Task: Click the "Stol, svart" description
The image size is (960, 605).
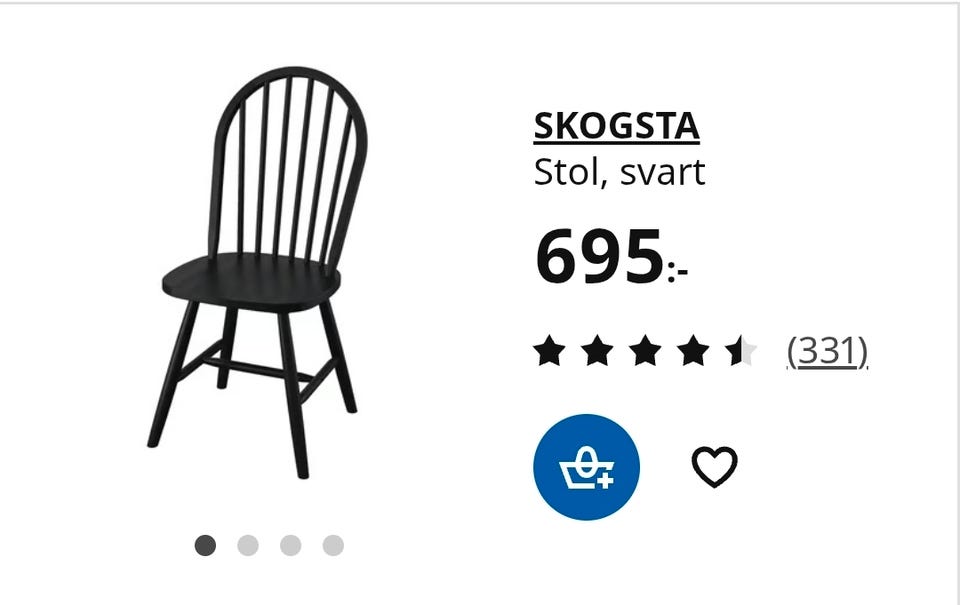Action: pyautogui.click(x=620, y=173)
